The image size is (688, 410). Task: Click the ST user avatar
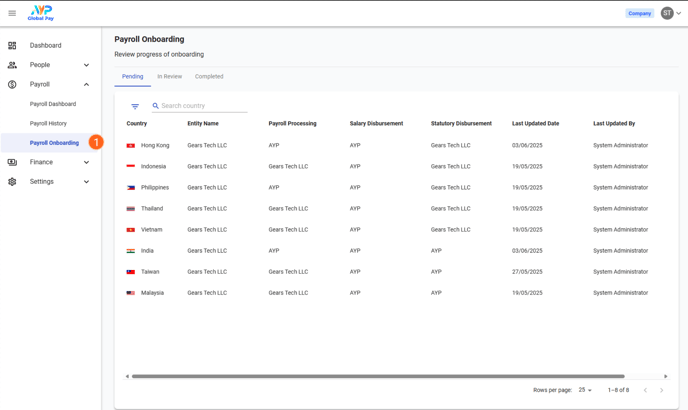(667, 13)
